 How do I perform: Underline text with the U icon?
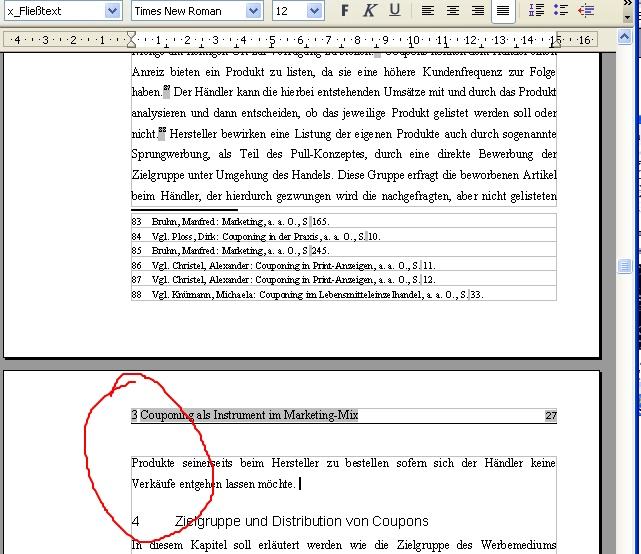[x=395, y=11]
